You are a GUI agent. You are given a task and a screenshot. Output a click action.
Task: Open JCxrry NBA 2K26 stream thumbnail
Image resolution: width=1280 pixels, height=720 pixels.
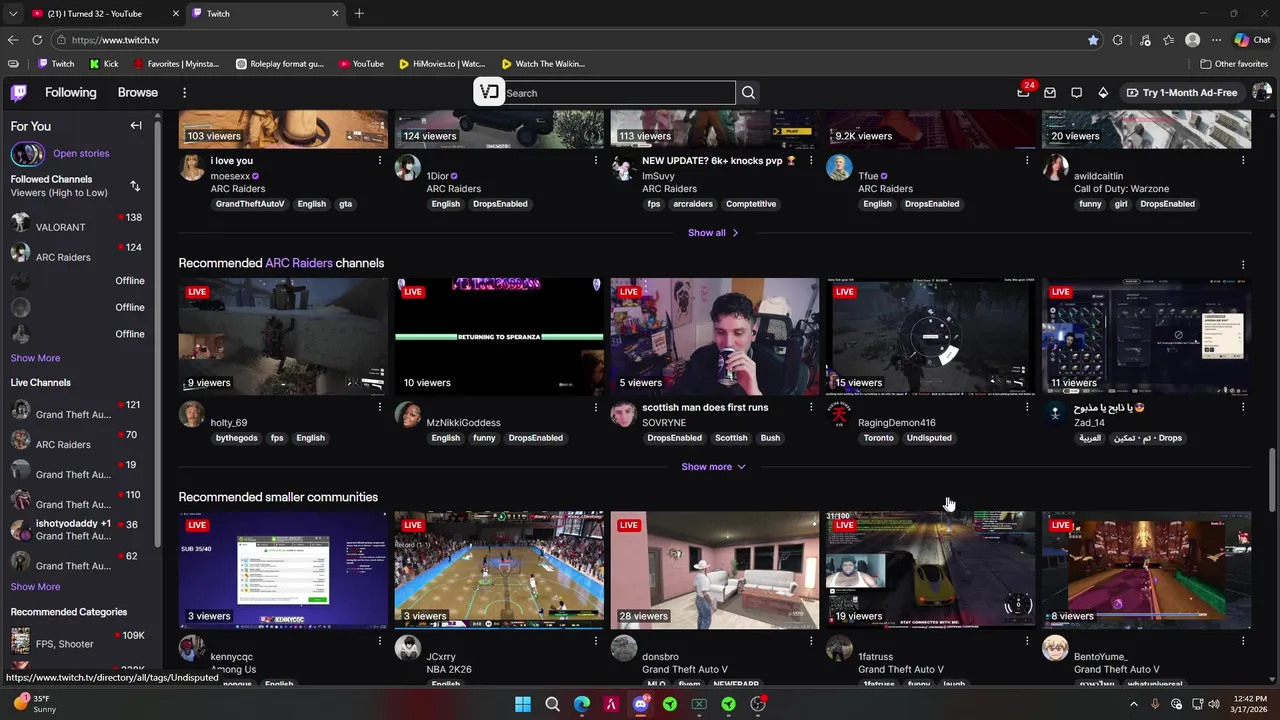(x=499, y=570)
